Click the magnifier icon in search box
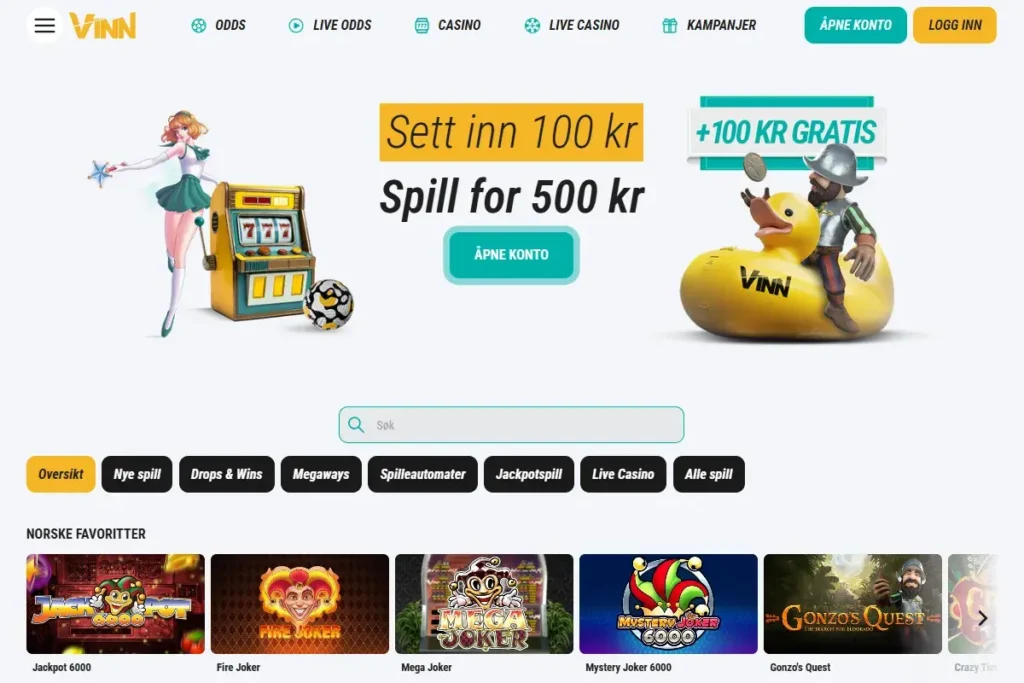1024x683 pixels. (x=356, y=425)
